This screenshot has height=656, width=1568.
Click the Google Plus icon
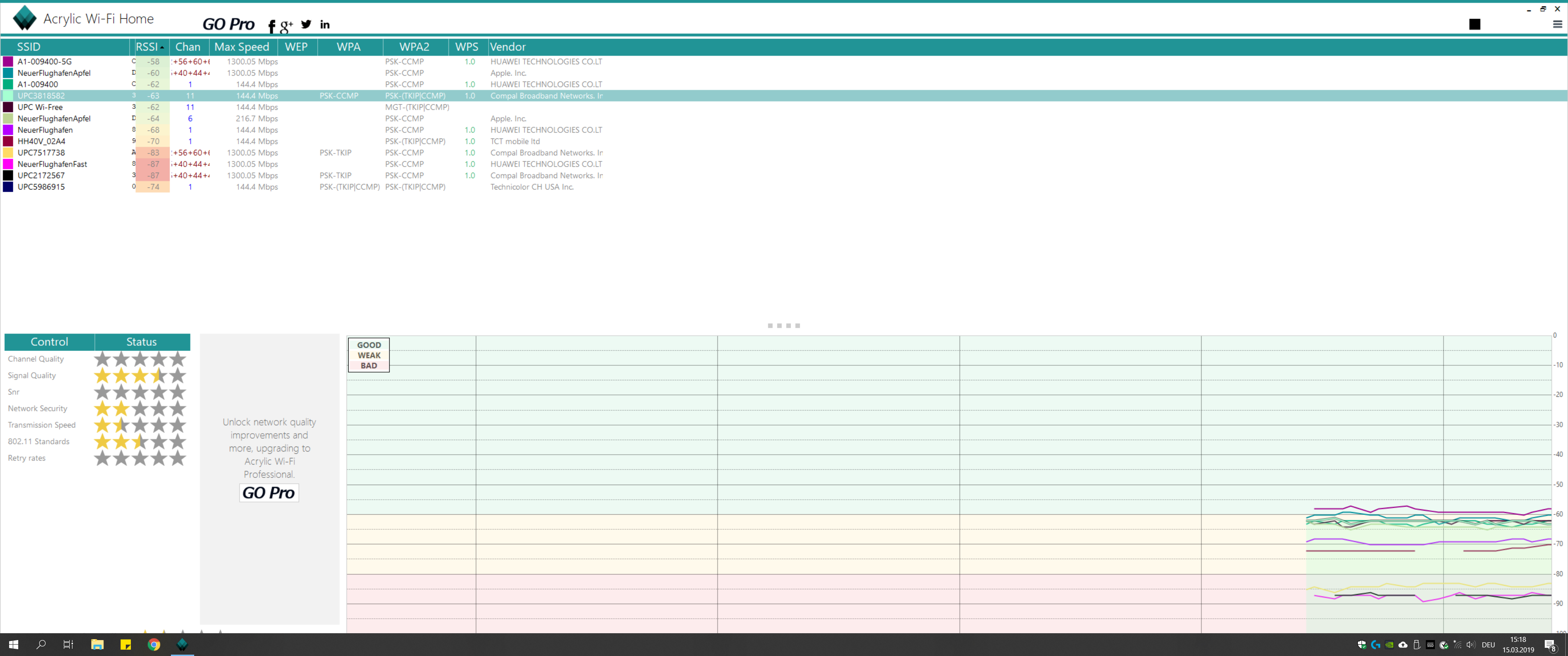tap(286, 26)
